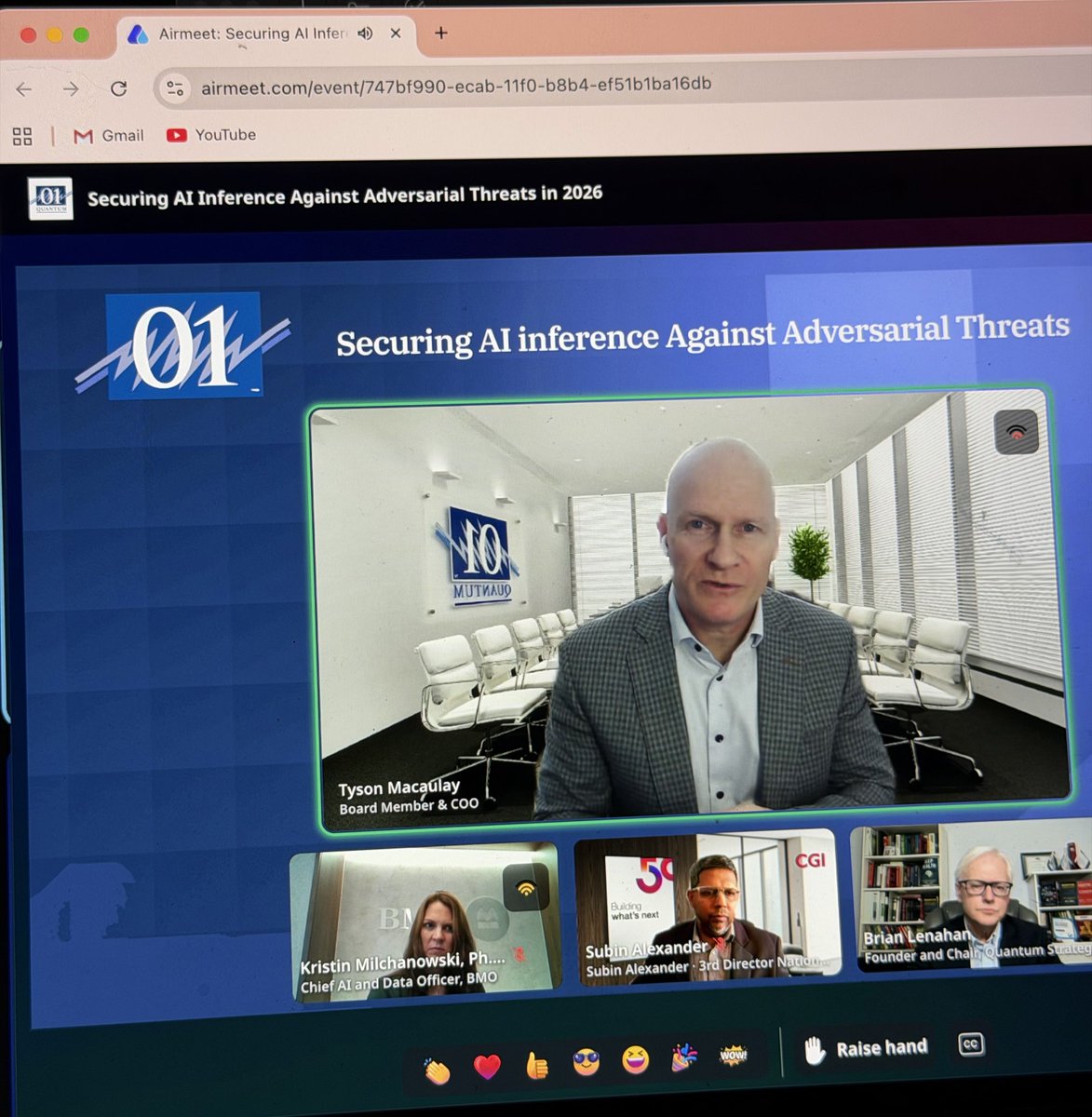Click 'Chief AI and Data Officer, BMO' caption

coord(398,983)
